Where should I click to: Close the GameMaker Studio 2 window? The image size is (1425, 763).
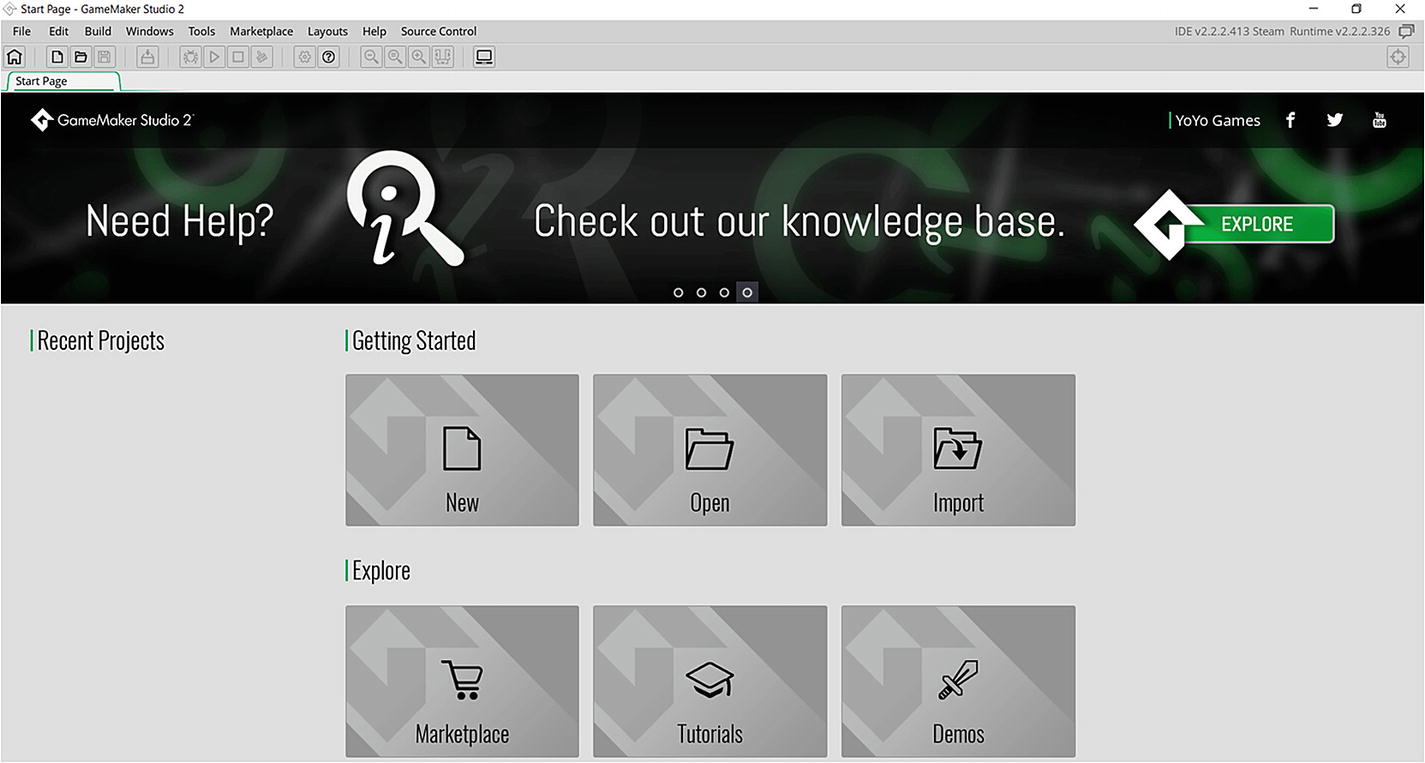click(1400, 9)
